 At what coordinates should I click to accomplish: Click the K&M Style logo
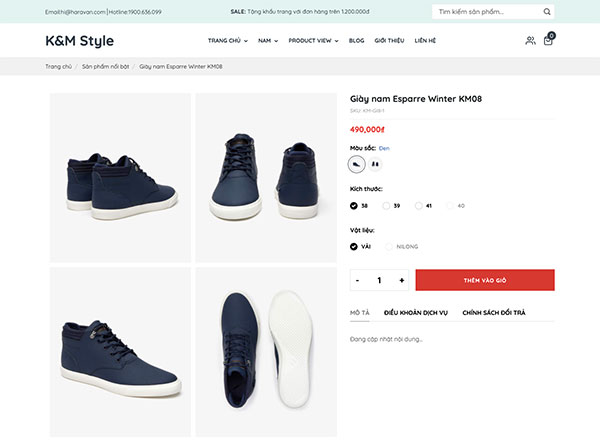pos(80,41)
